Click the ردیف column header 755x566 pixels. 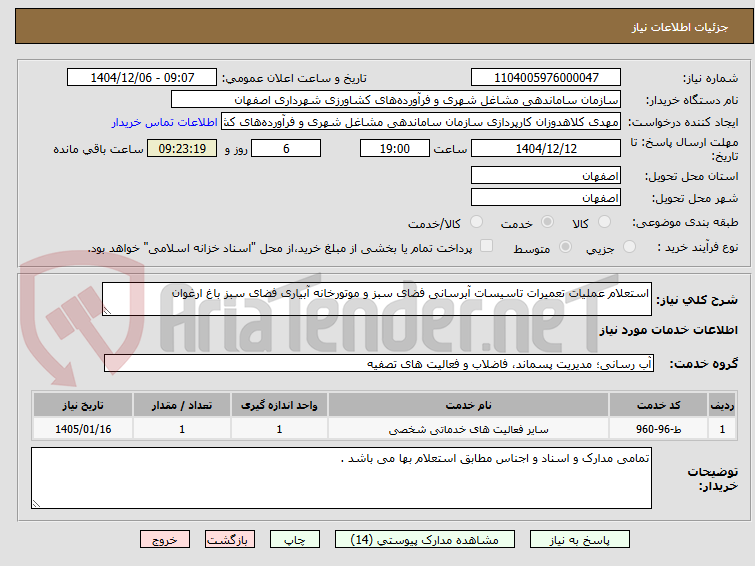click(722, 405)
